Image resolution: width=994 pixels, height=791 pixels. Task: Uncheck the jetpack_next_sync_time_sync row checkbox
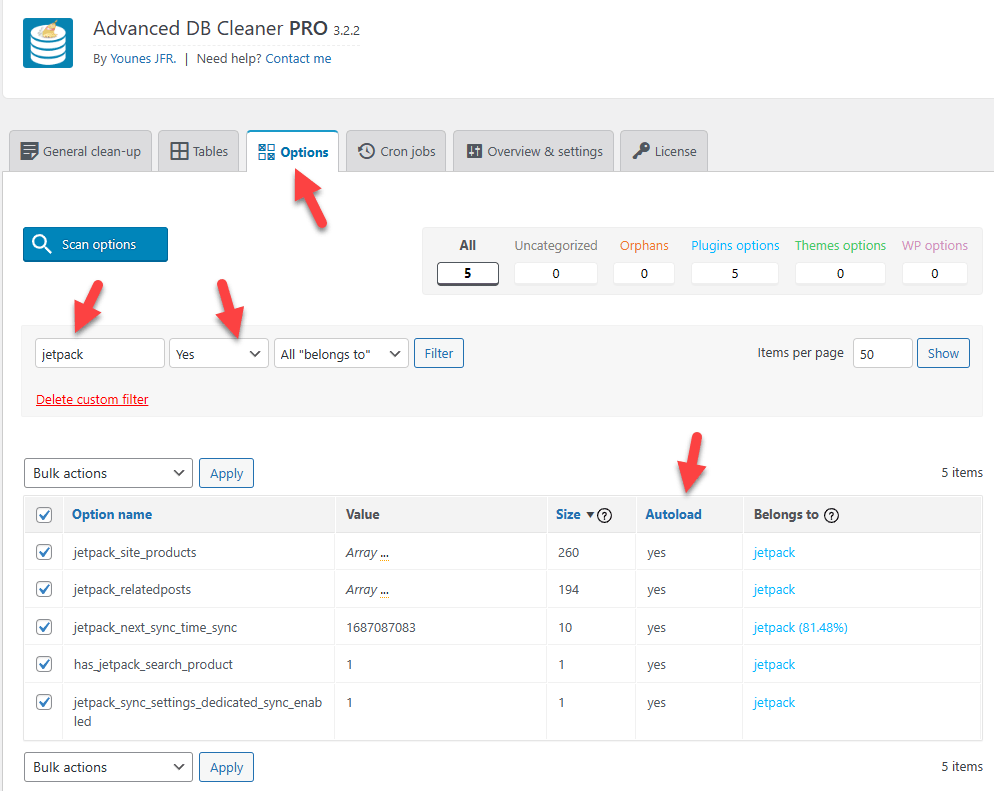pos(44,627)
